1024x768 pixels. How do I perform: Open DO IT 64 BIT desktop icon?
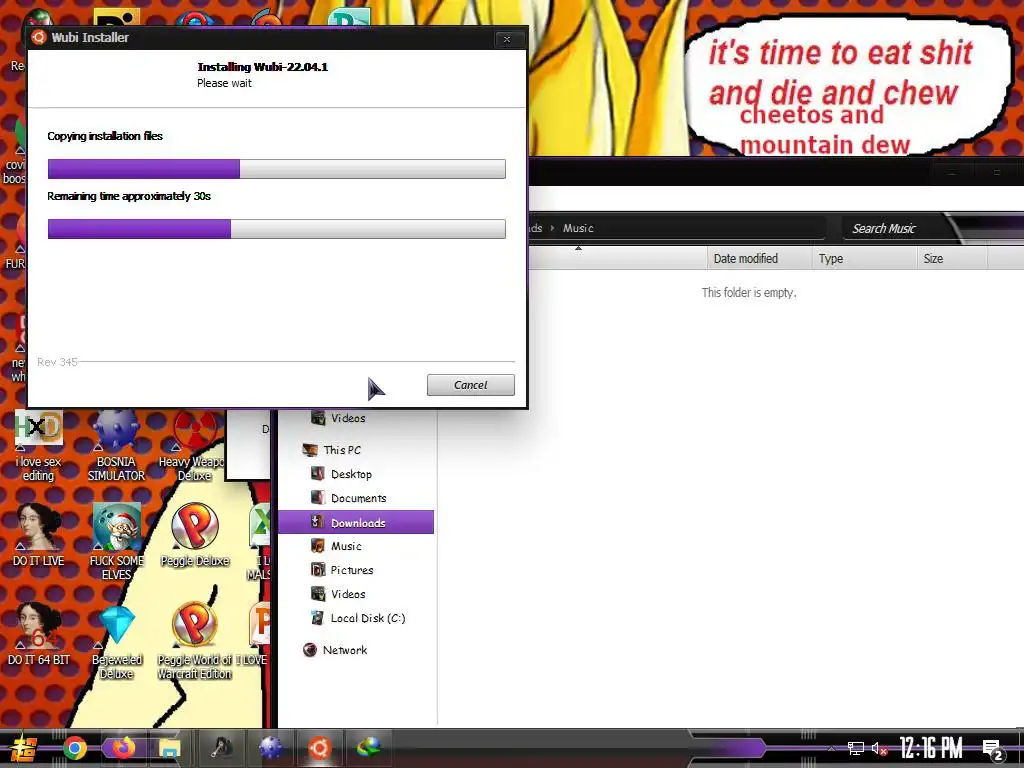click(39, 633)
